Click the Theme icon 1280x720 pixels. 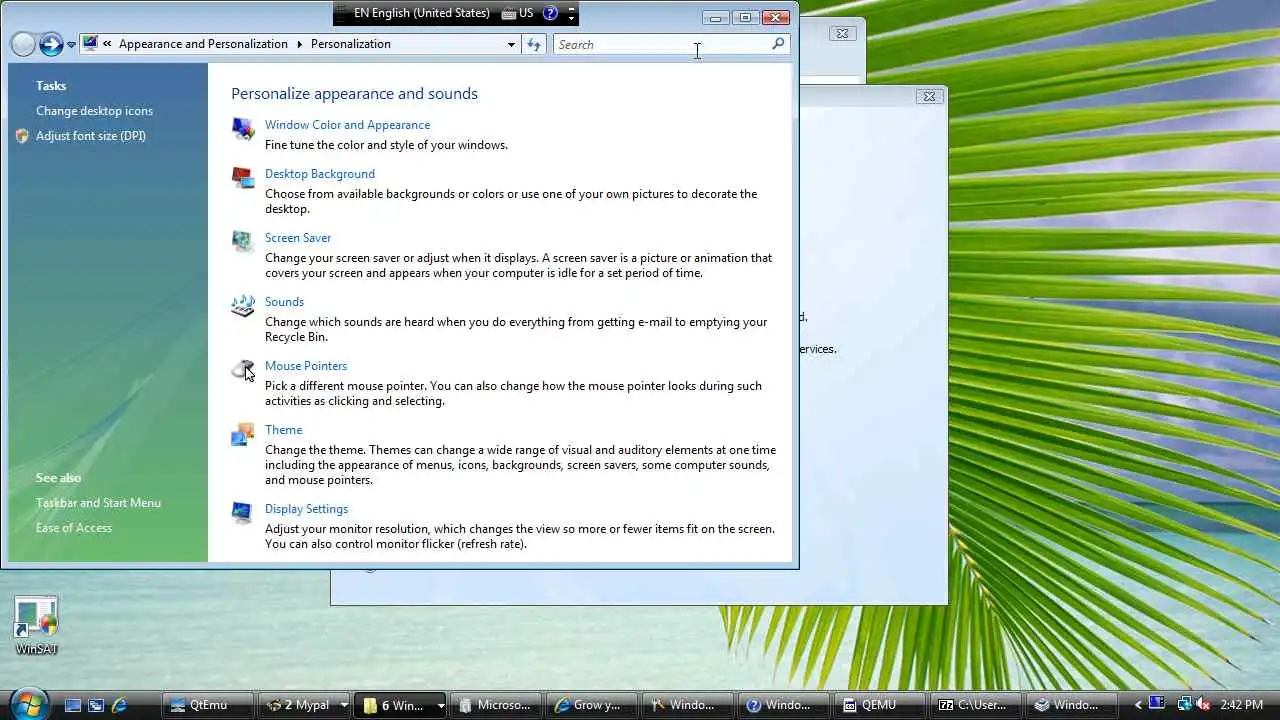(243, 434)
